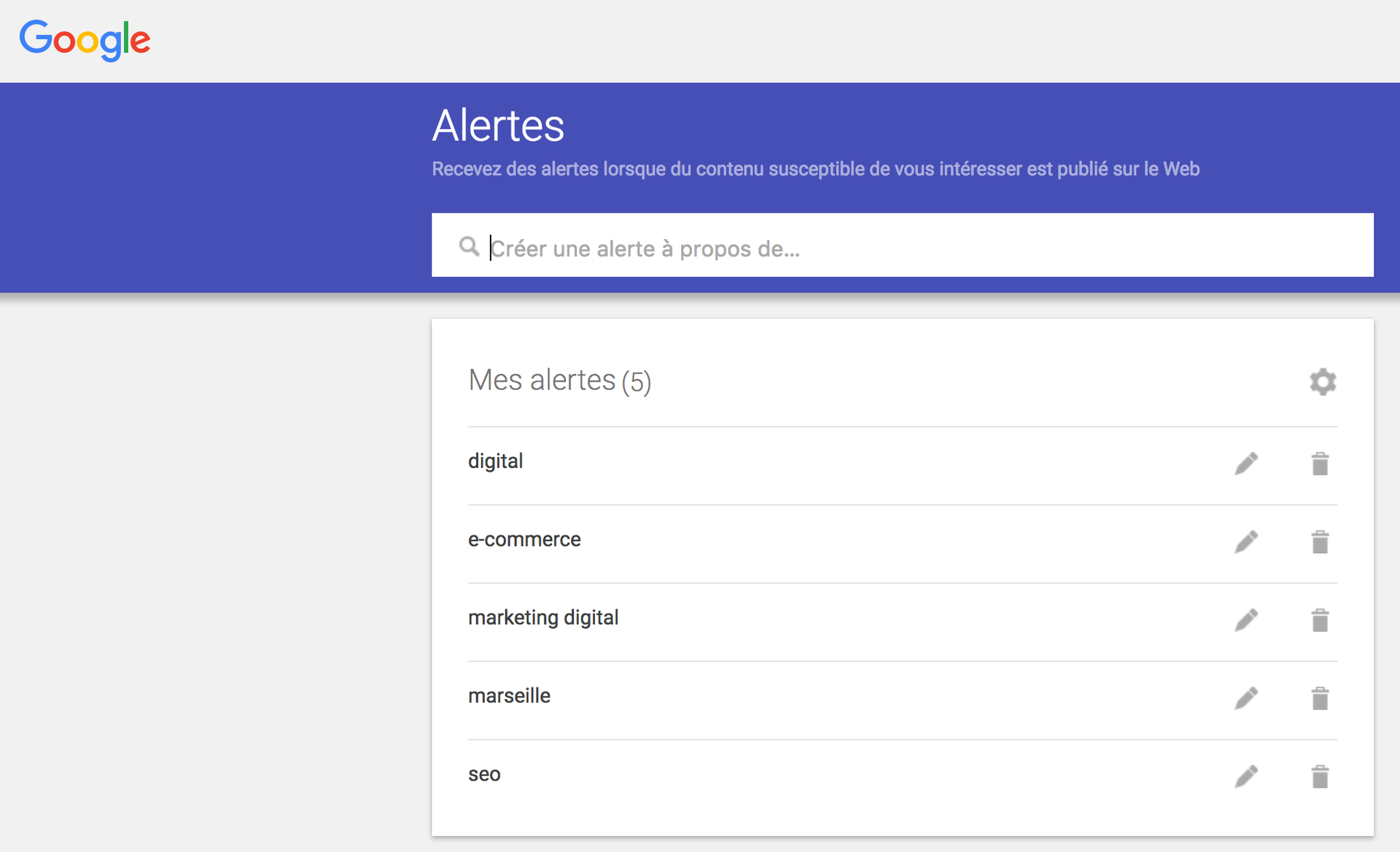Open the e-commerce alert entry
Screen dimensions: 1400x852
(524, 539)
